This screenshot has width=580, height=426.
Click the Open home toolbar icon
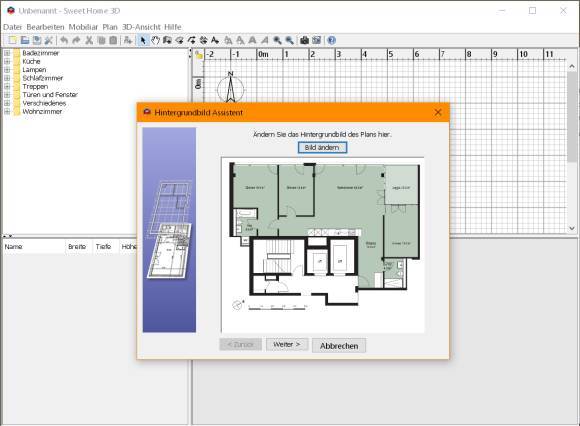(x=25, y=40)
